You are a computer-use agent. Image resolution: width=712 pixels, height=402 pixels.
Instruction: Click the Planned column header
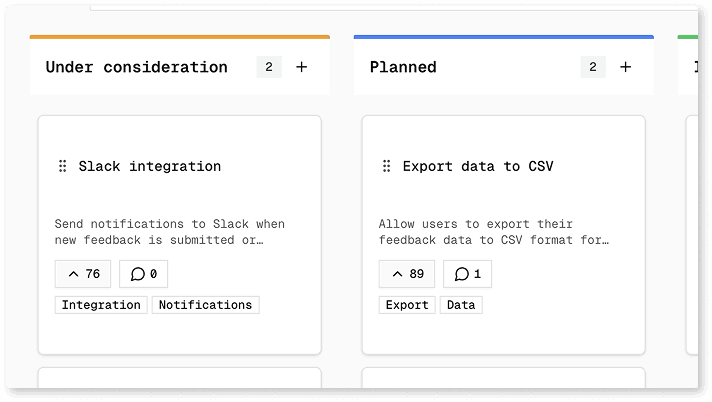403,67
